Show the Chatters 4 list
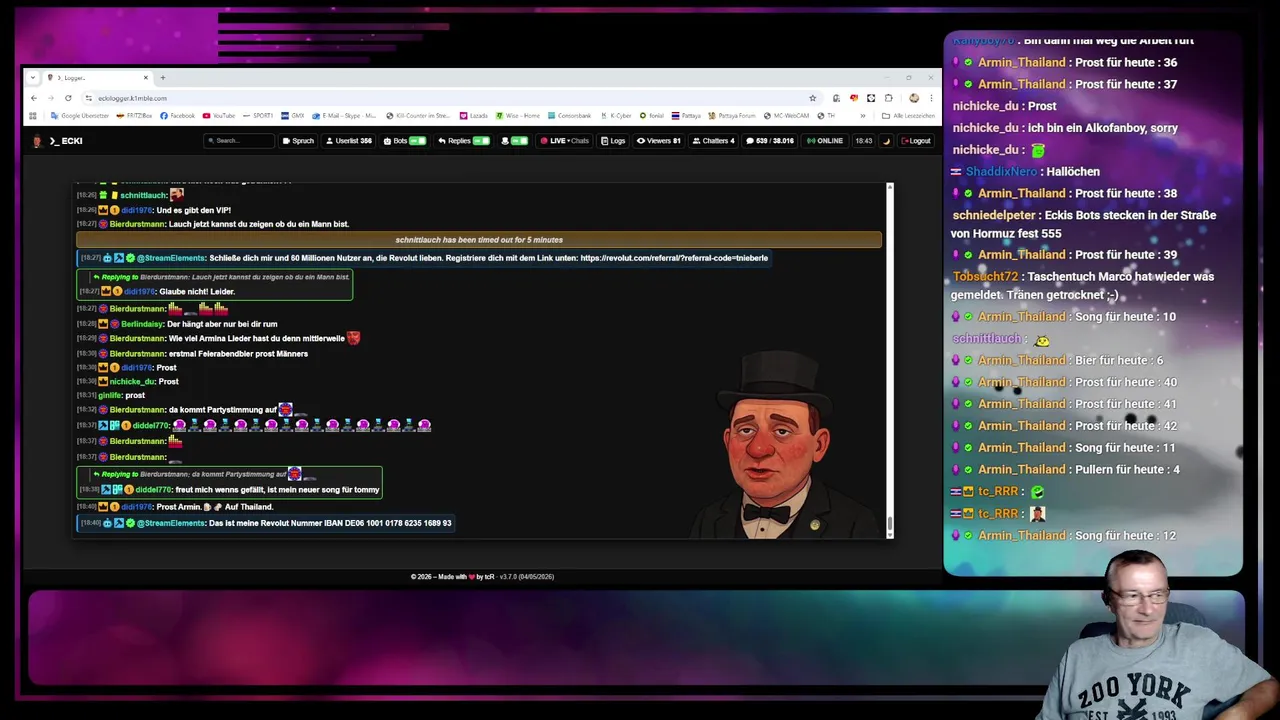This screenshot has height=720, width=1280. click(x=713, y=141)
